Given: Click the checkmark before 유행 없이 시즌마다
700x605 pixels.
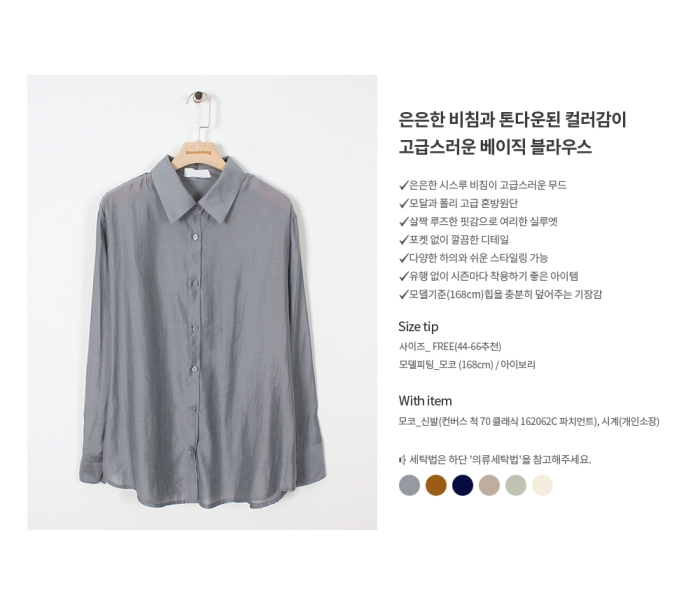Looking at the screenshot, I should click(x=404, y=276).
